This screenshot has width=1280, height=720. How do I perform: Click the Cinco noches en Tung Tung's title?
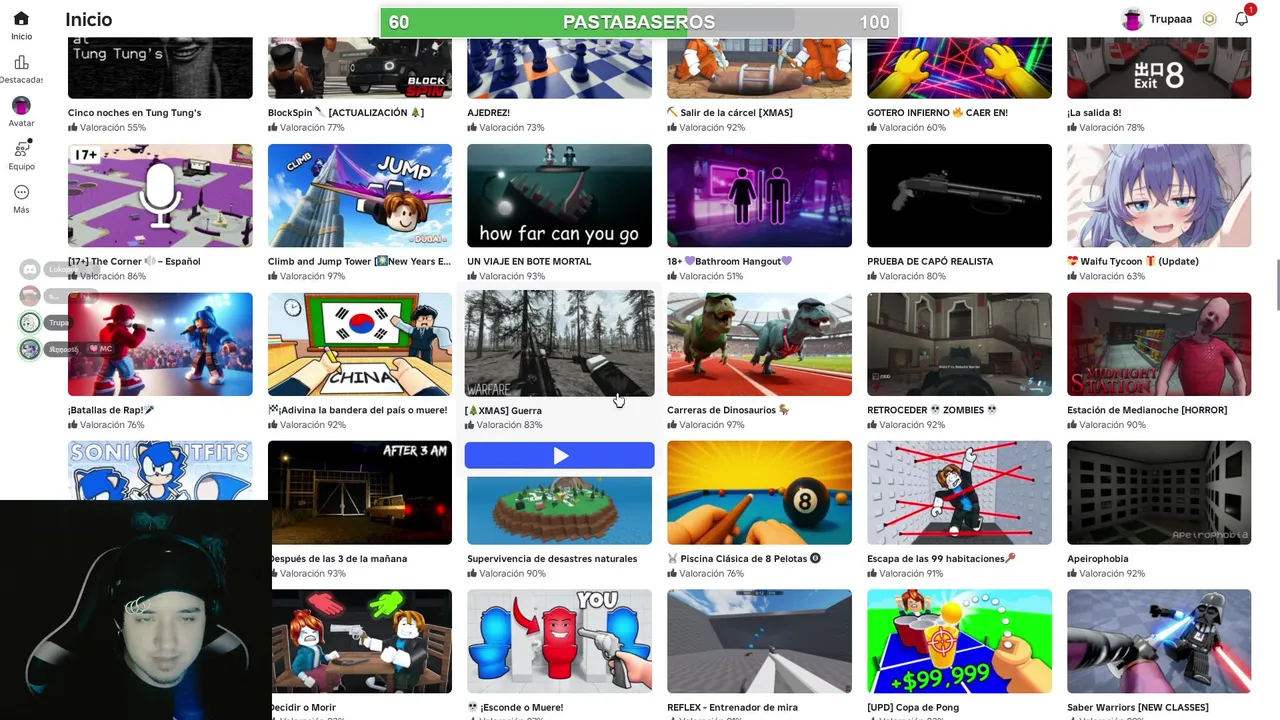tap(135, 113)
